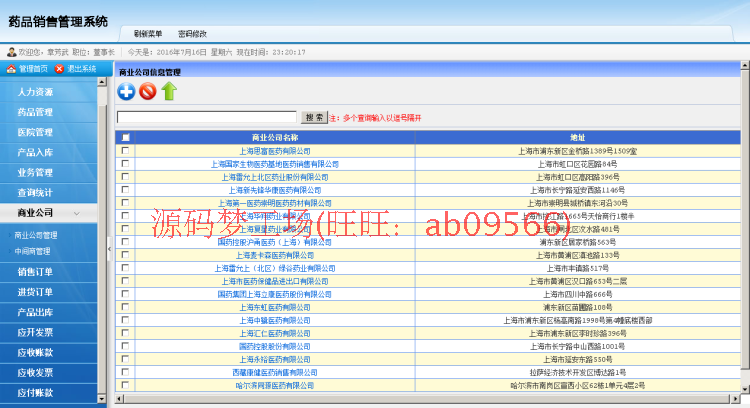This screenshot has height=408, width=750.
Task: Open company link 上海中魏医药有限公司
Action: (275, 320)
